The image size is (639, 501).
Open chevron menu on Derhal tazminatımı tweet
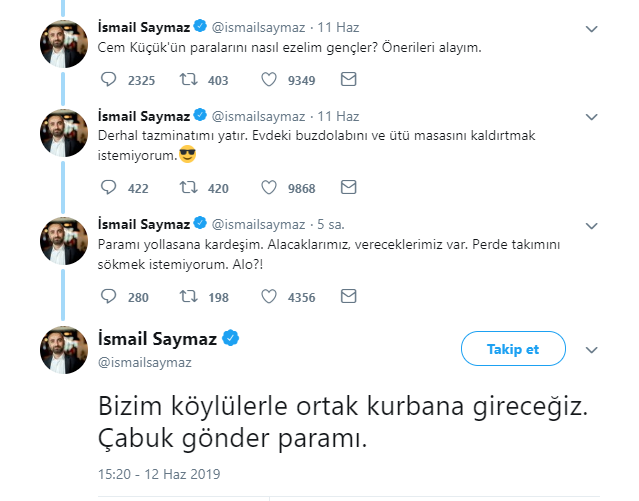click(591, 117)
